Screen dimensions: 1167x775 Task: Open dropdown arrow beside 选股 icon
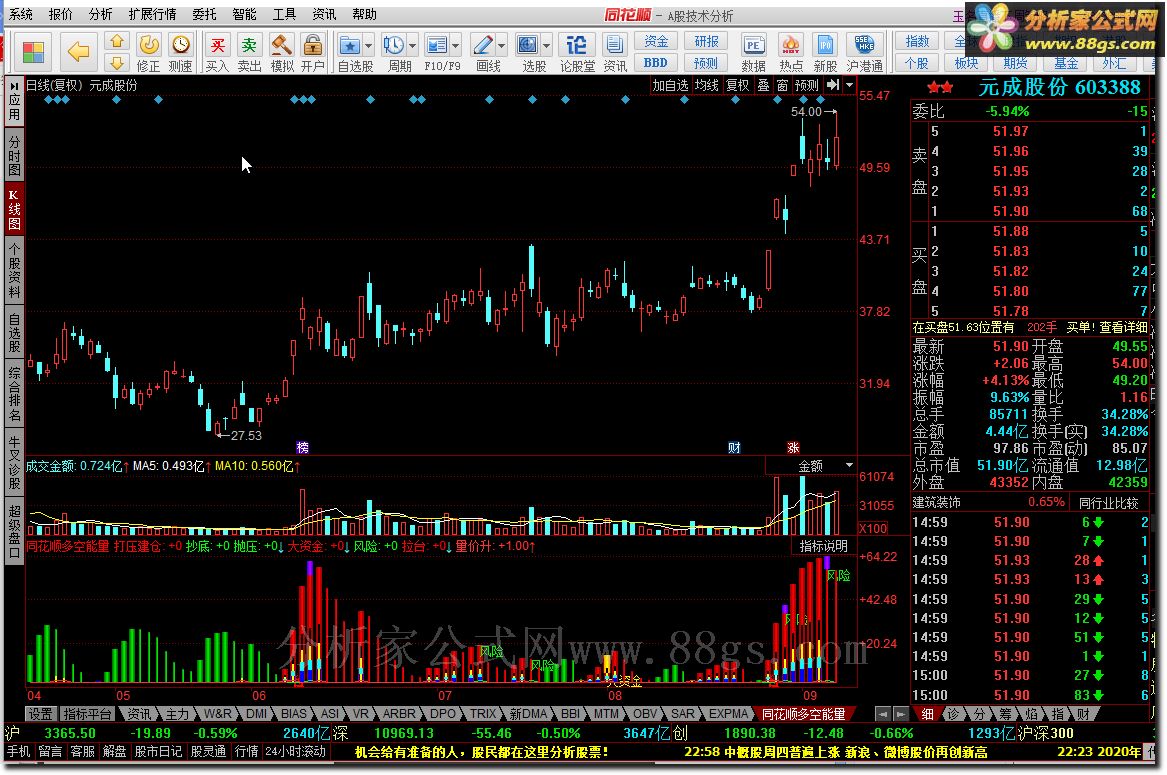point(547,46)
